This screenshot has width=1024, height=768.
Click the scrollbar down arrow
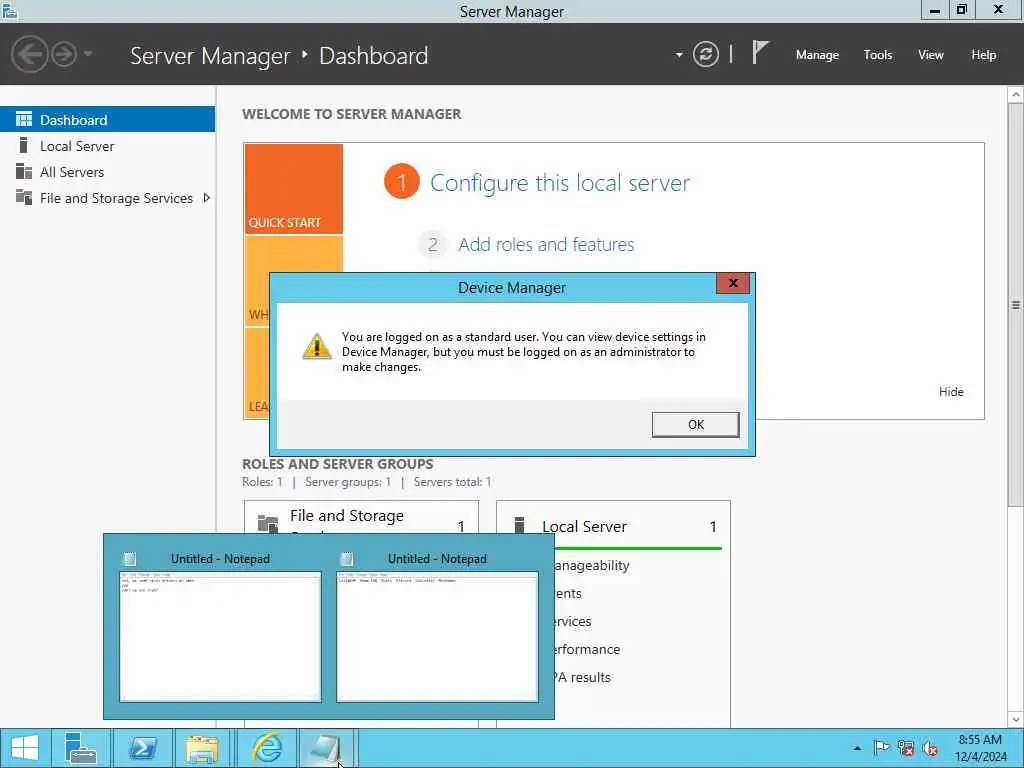pos(1016,720)
